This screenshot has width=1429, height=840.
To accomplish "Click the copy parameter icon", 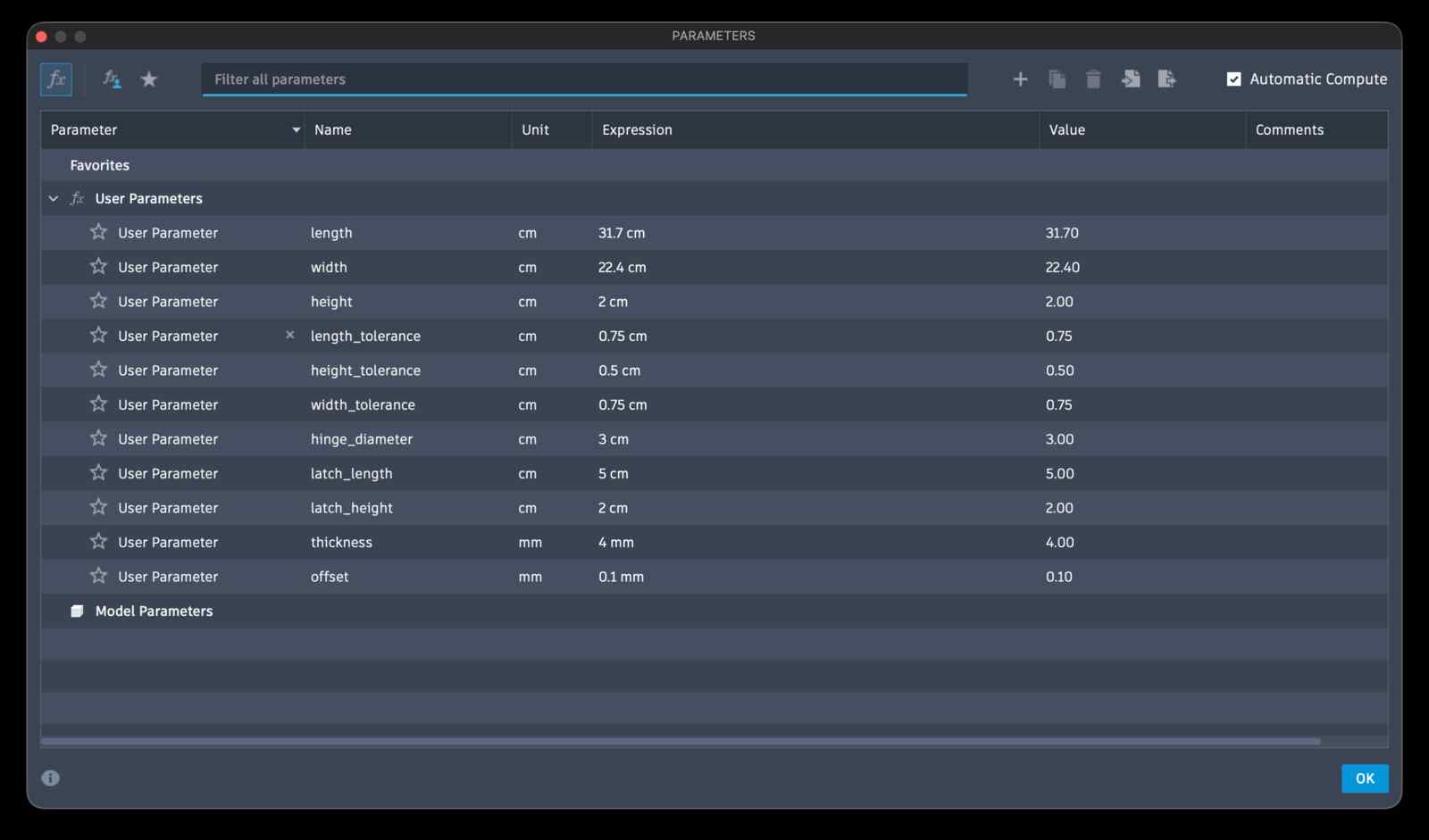I will (x=1057, y=79).
